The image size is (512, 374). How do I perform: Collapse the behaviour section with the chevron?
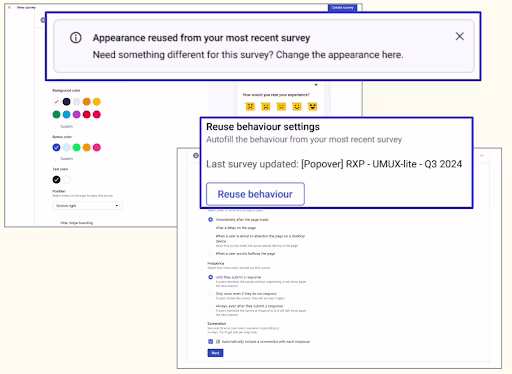tap(482, 156)
